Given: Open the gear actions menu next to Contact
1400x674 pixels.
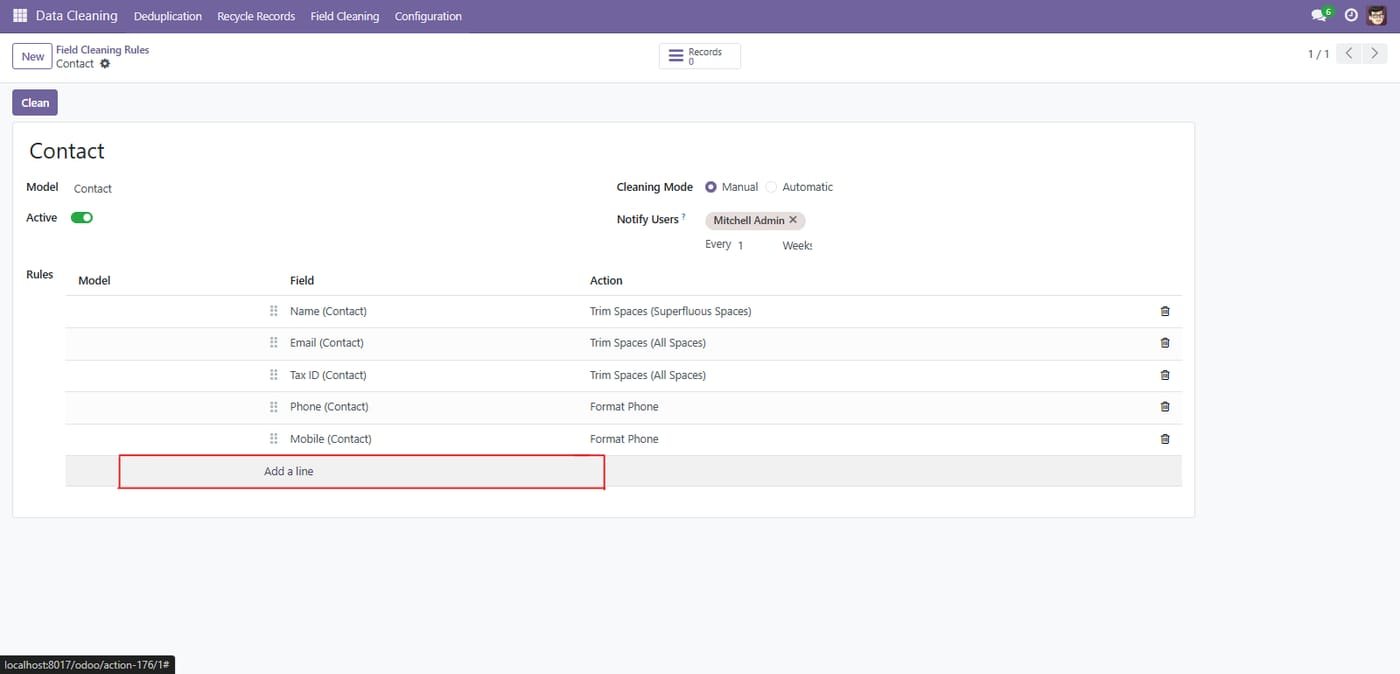Looking at the screenshot, I should click(105, 64).
